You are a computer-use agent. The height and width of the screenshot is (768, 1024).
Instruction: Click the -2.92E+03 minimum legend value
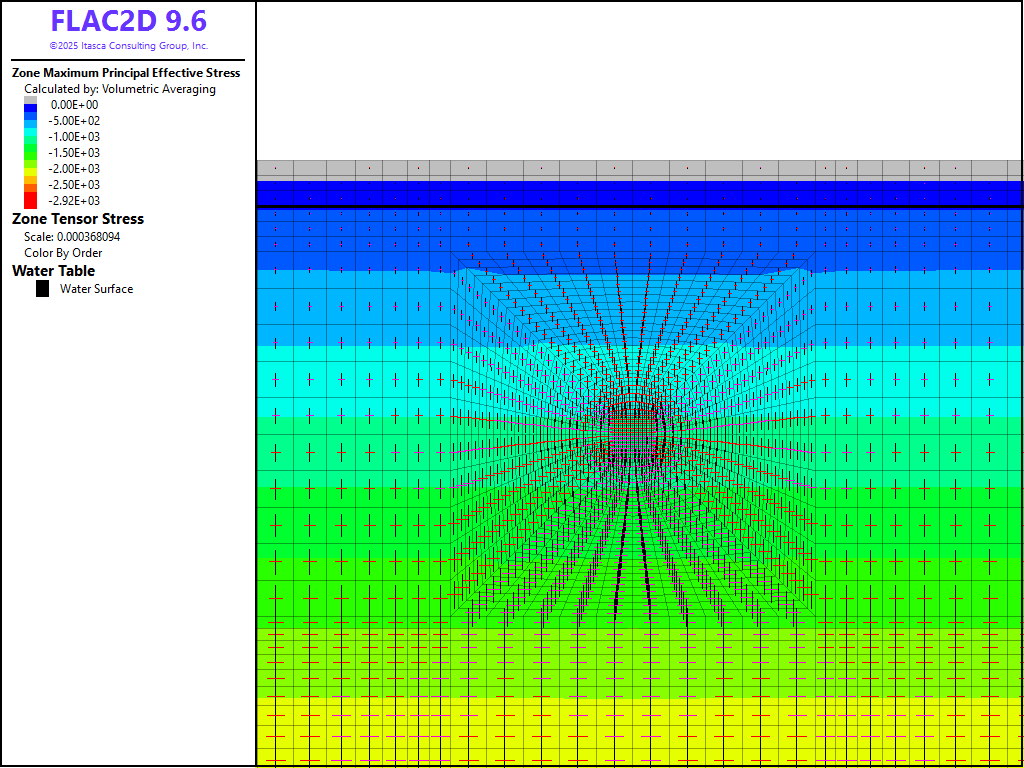pyautogui.click(x=74, y=201)
